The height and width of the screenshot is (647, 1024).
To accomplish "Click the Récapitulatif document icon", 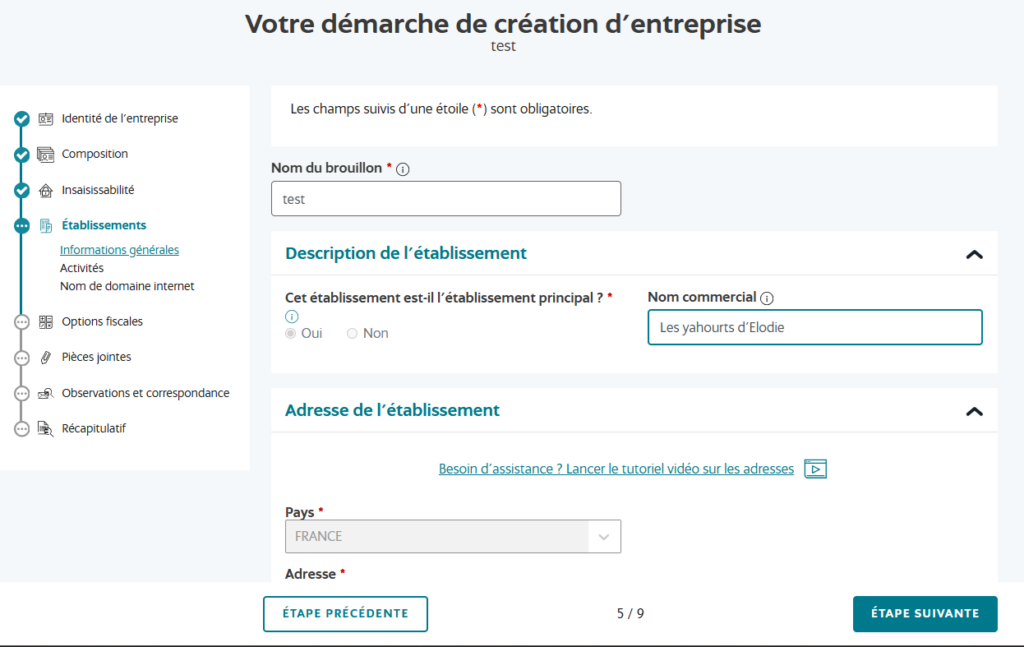I will (46, 429).
